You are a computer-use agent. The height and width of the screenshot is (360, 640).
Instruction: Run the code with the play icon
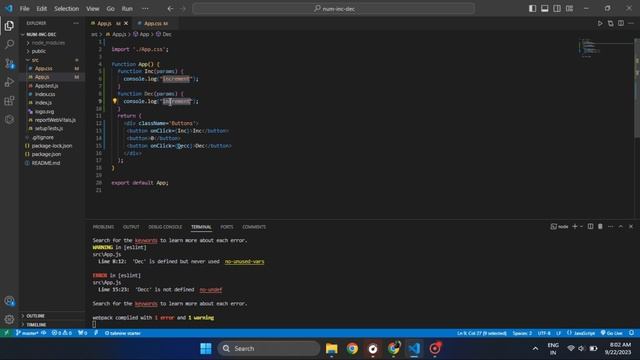[600, 23]
